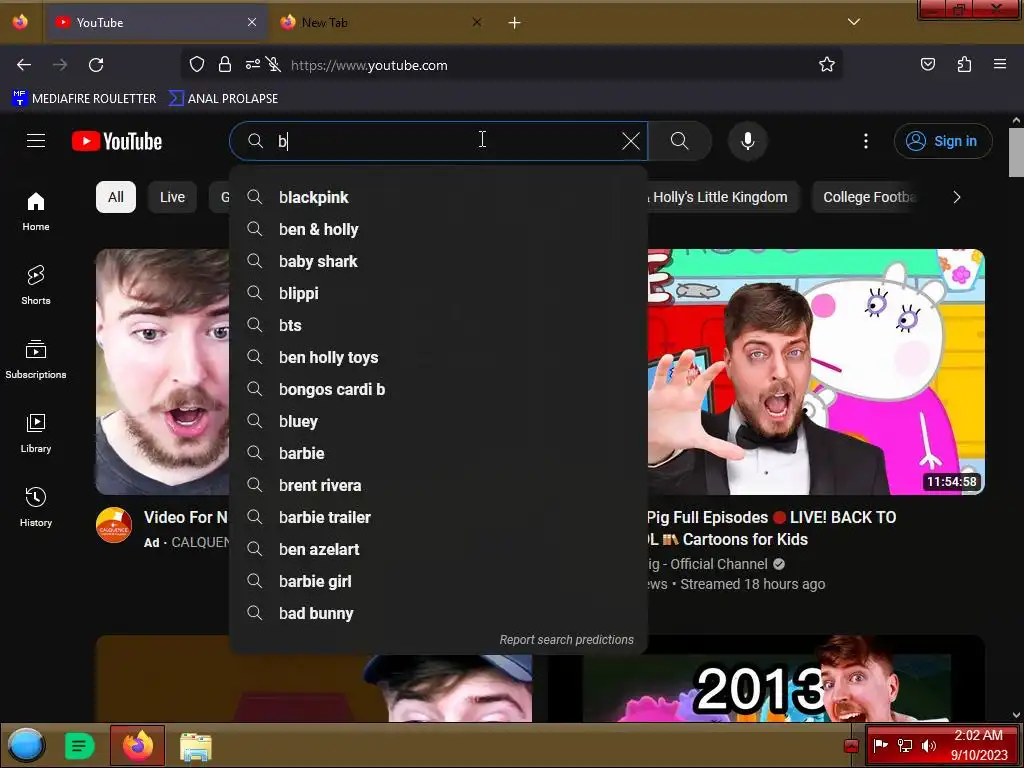1024x768 pixels.
Task: Reload the current page
Action: coord(96,65)
